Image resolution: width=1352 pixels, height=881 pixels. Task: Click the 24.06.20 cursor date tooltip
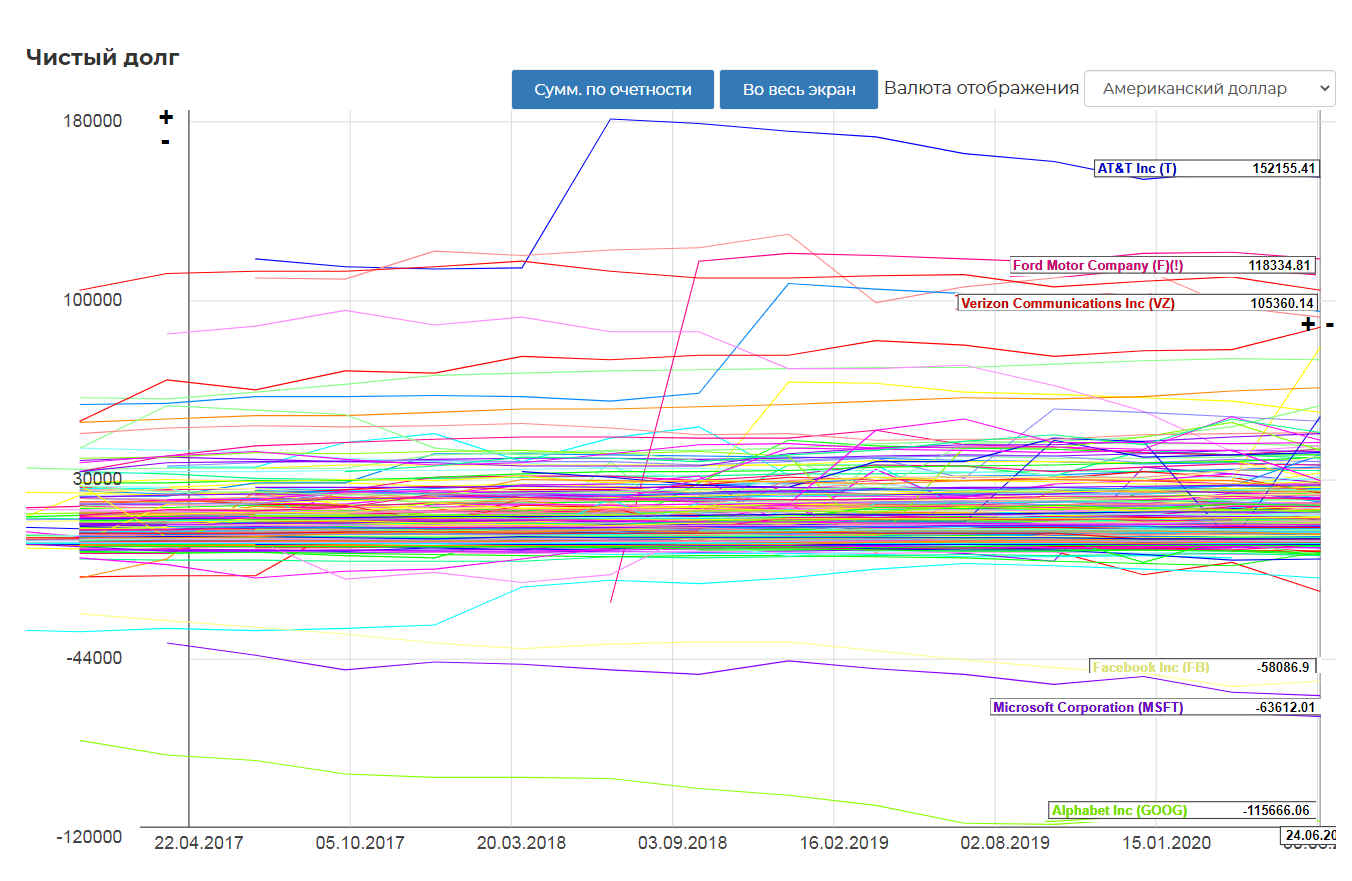[x=1309, y=836]
